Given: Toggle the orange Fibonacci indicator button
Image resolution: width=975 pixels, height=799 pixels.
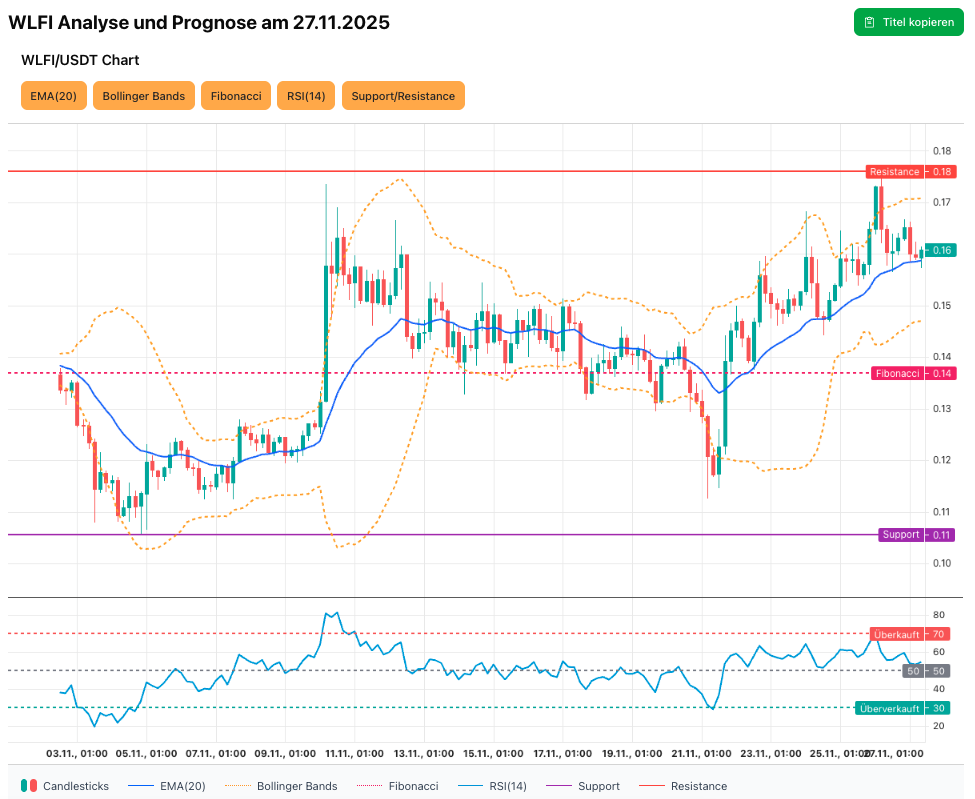Looking at the screenshot, I should [236, 96].
